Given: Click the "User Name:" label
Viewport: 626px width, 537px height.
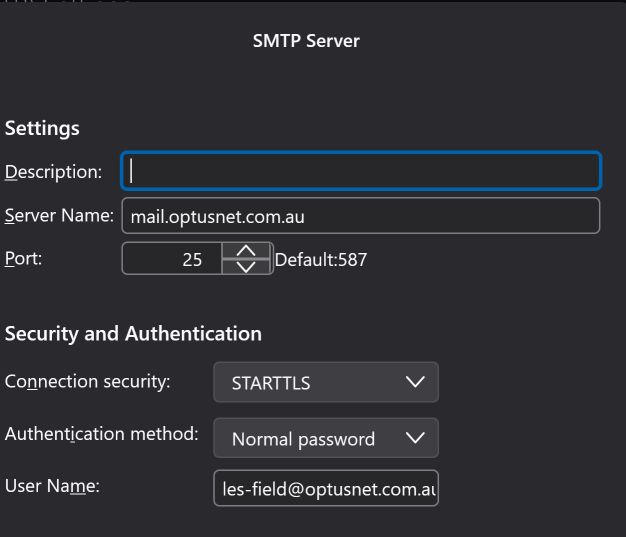Looking at the screenshot, I should click(x=52, y=486).
